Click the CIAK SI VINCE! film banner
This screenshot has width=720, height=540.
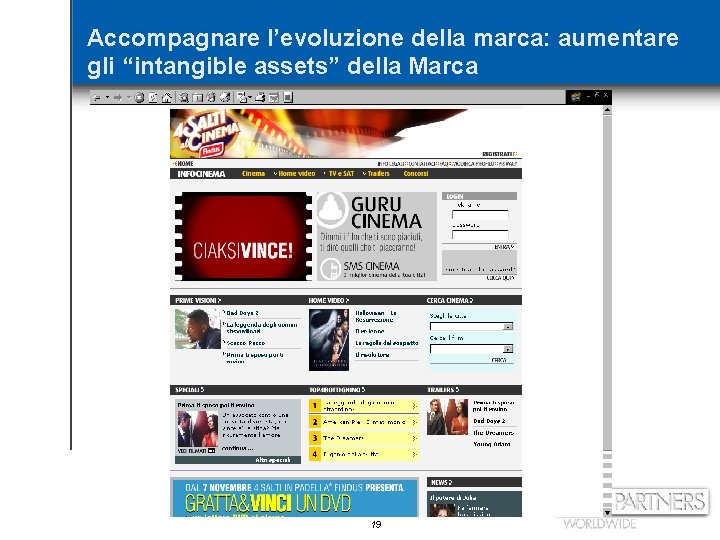pos(243,236)
